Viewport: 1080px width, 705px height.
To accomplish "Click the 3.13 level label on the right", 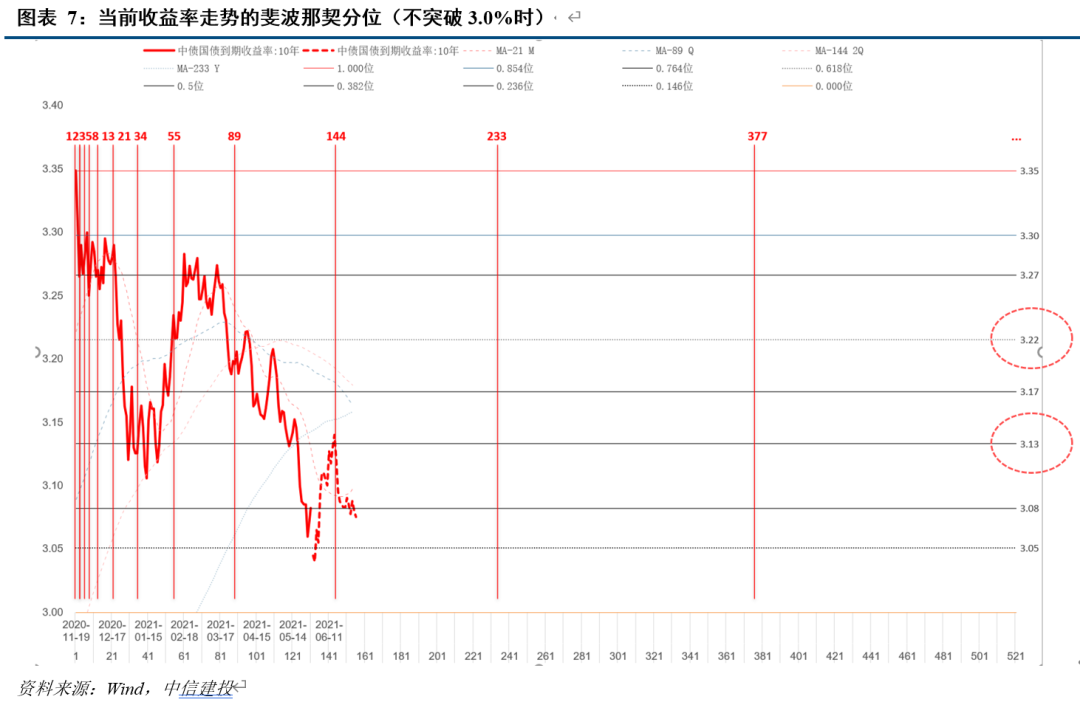I will [x=1029, y=444].
